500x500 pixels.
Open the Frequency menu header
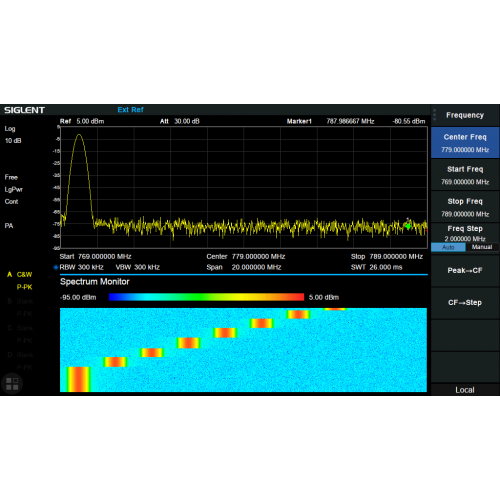tap(465, 115)
